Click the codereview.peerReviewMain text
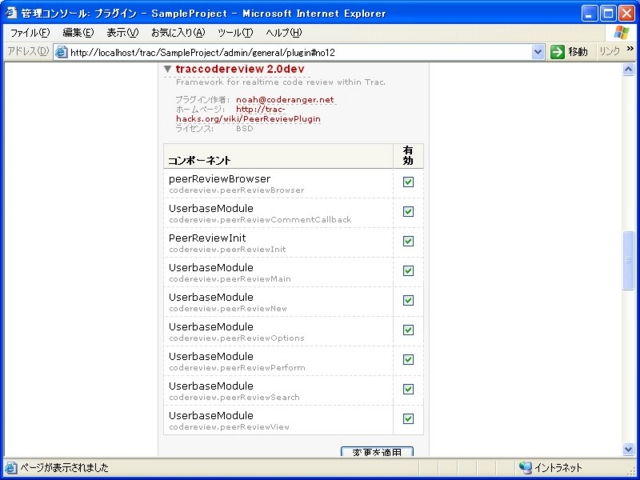Screen dimensions: 640x480 click(x=230, y=279)
